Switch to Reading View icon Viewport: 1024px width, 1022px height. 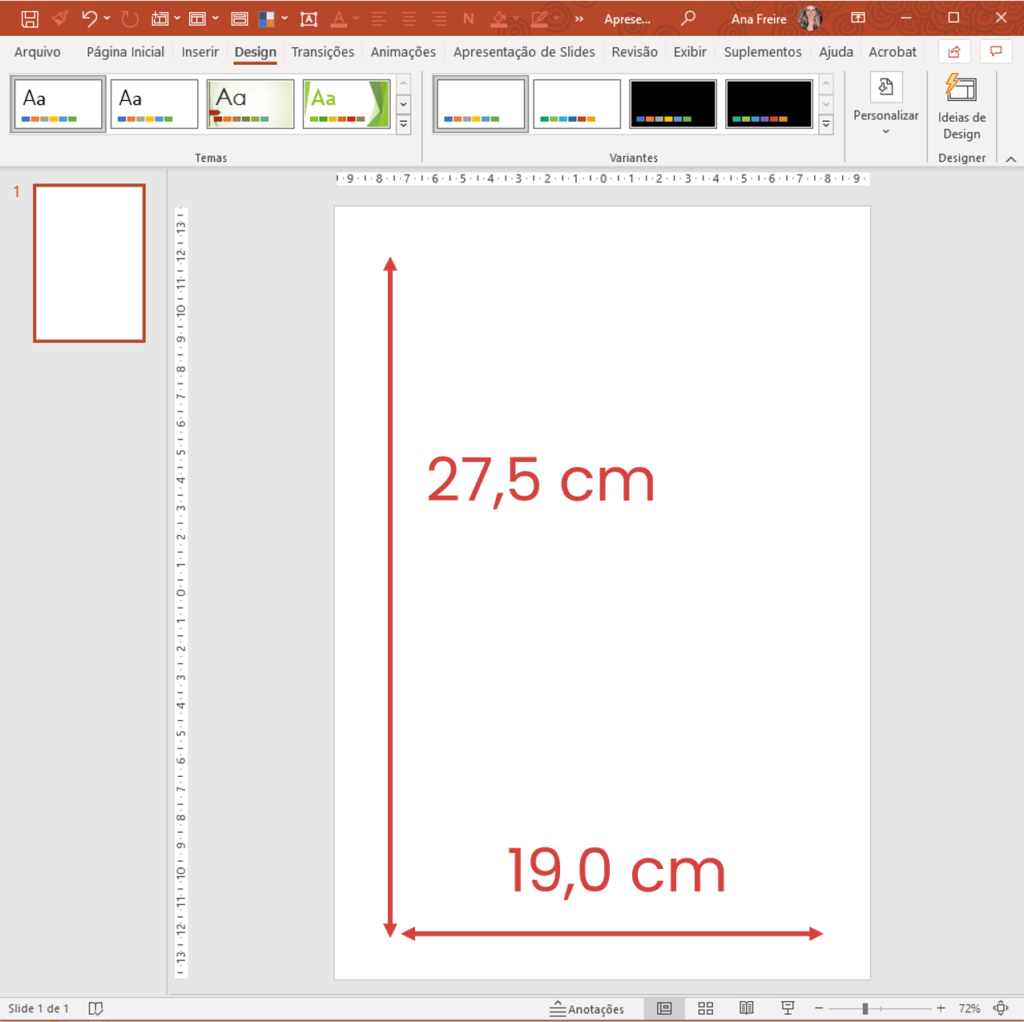click(746, 1008)
